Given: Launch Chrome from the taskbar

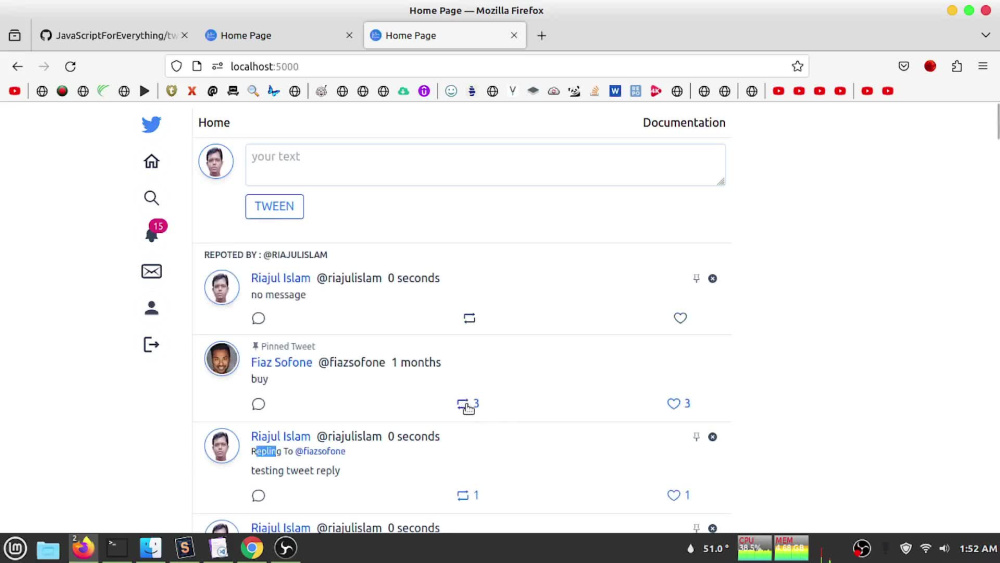Looking at the screenshot, I should 252,548.
